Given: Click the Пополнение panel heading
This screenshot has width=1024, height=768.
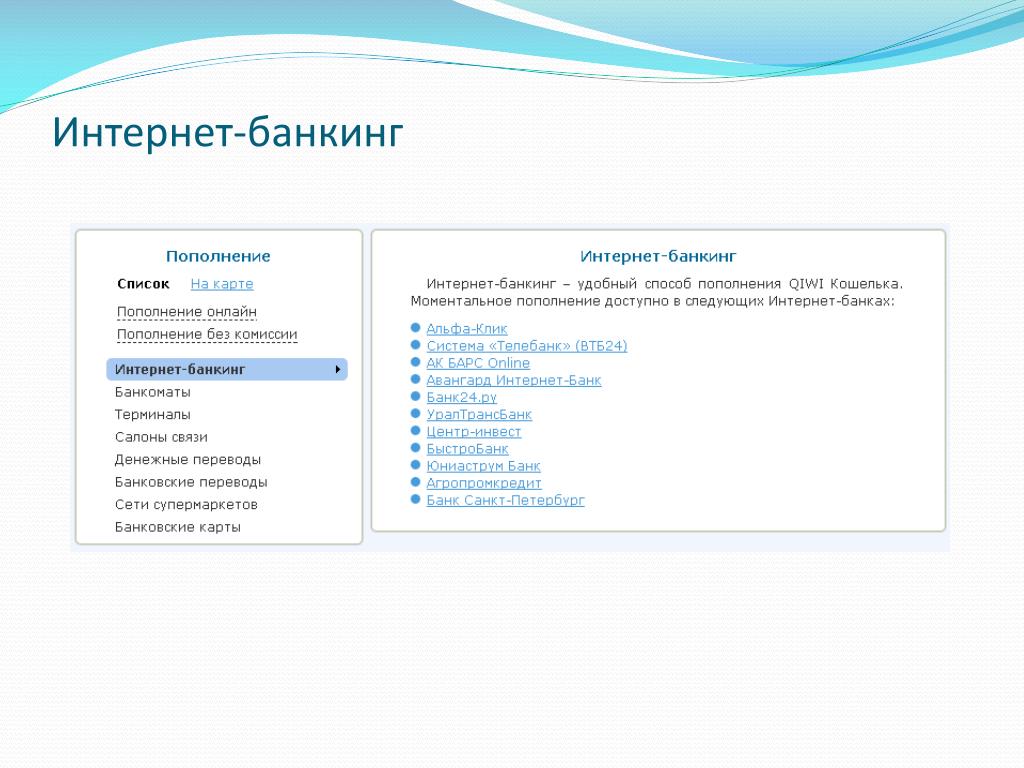Looking at the screenshot, I should pyautogui.click(x=218, y=256).
